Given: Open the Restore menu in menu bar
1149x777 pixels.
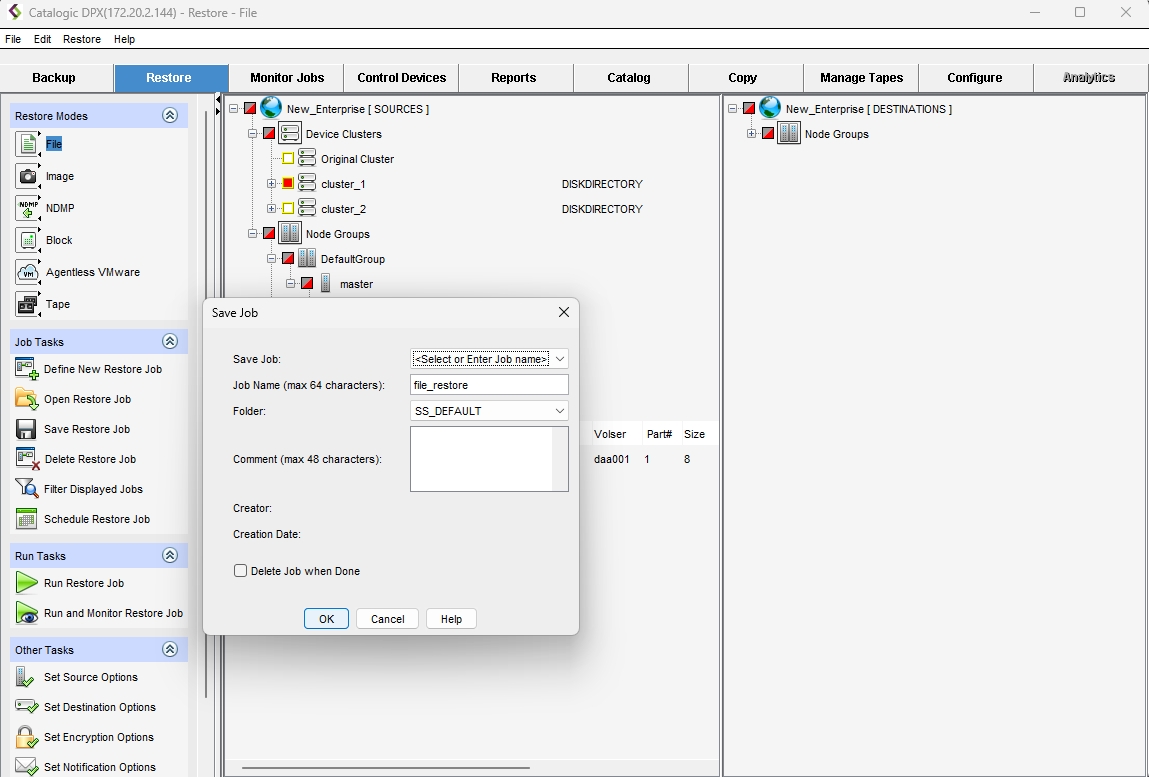Looking at the screenshot, I should pyautogui.click(x=82, y=39).
